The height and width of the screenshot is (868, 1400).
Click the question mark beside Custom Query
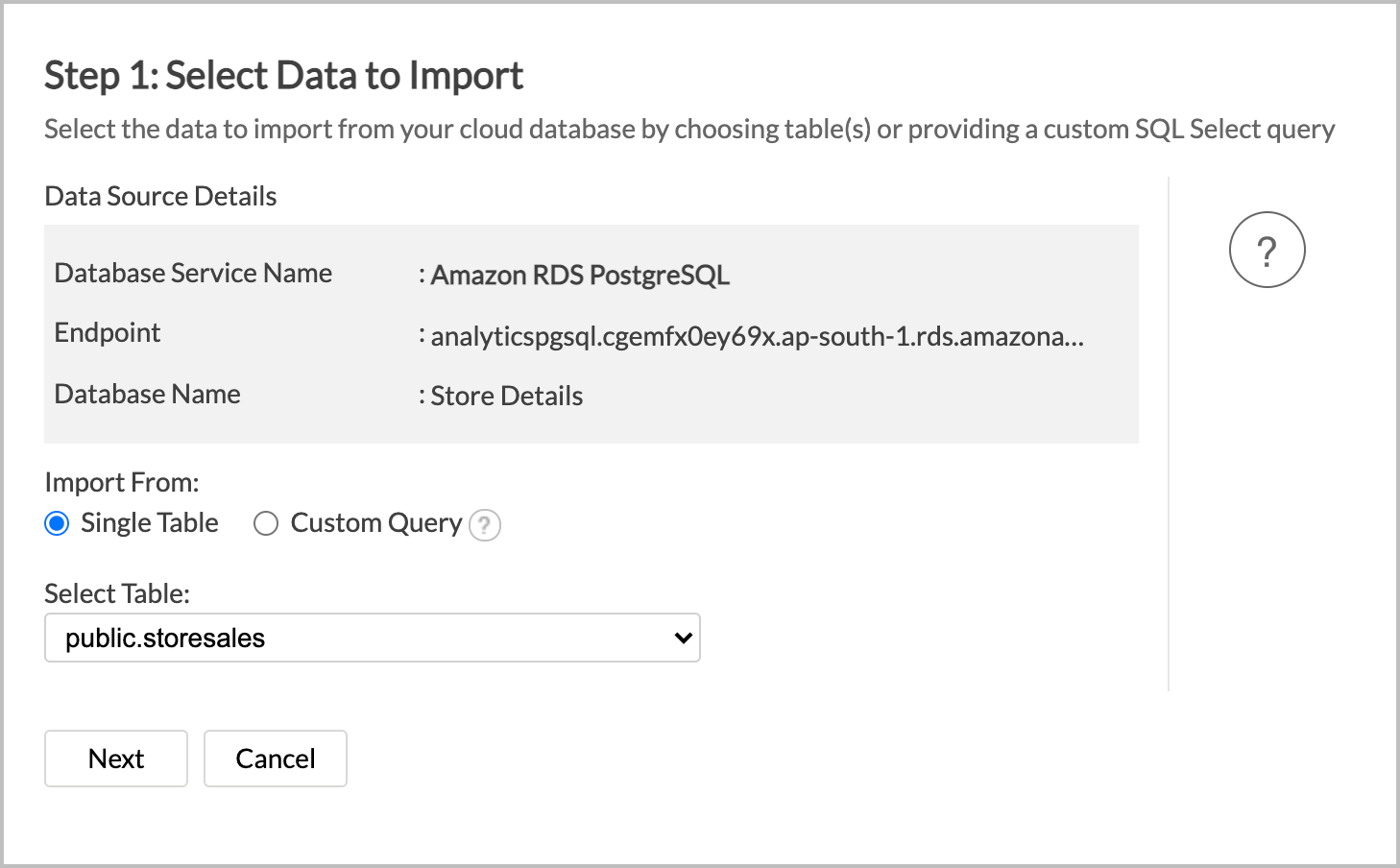pyautogui.click(x=485, y=525)
